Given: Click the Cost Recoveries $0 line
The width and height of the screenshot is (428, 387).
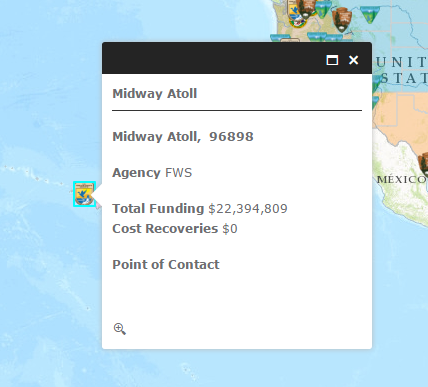Looking at the screenshot, I should (175, 229).
